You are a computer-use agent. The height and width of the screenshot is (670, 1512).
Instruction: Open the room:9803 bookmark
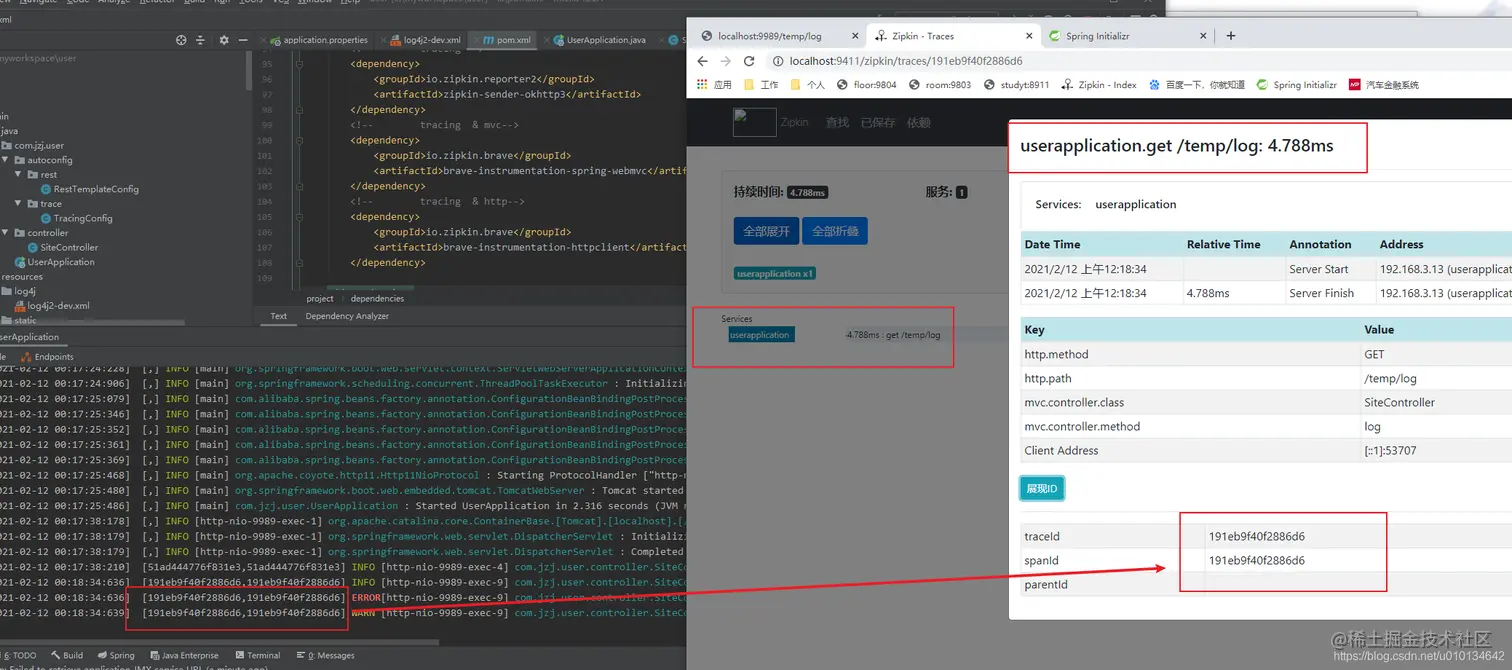(x=940, y=85)
